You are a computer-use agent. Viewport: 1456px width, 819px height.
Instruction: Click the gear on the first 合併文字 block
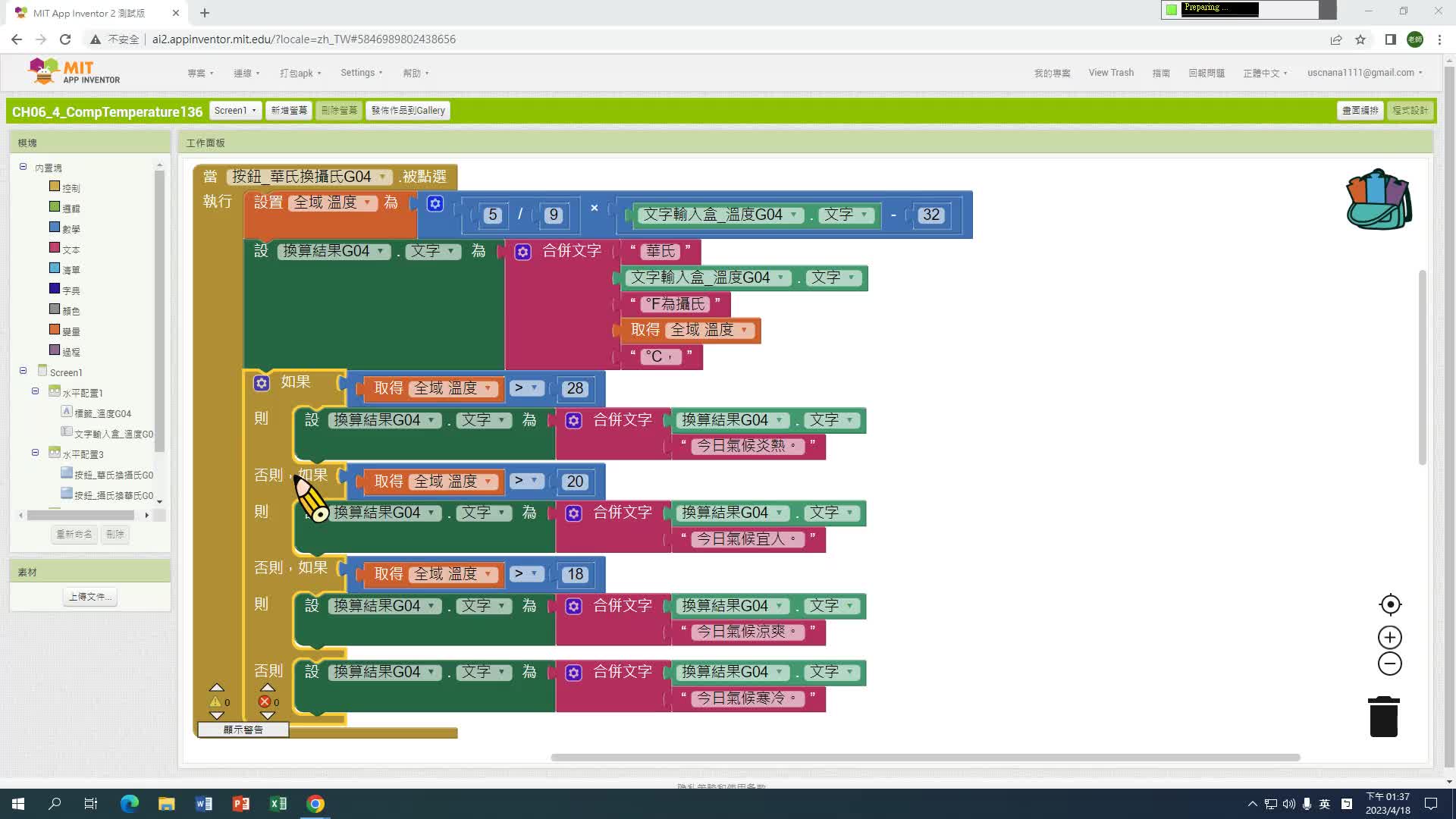coord(523,252)
